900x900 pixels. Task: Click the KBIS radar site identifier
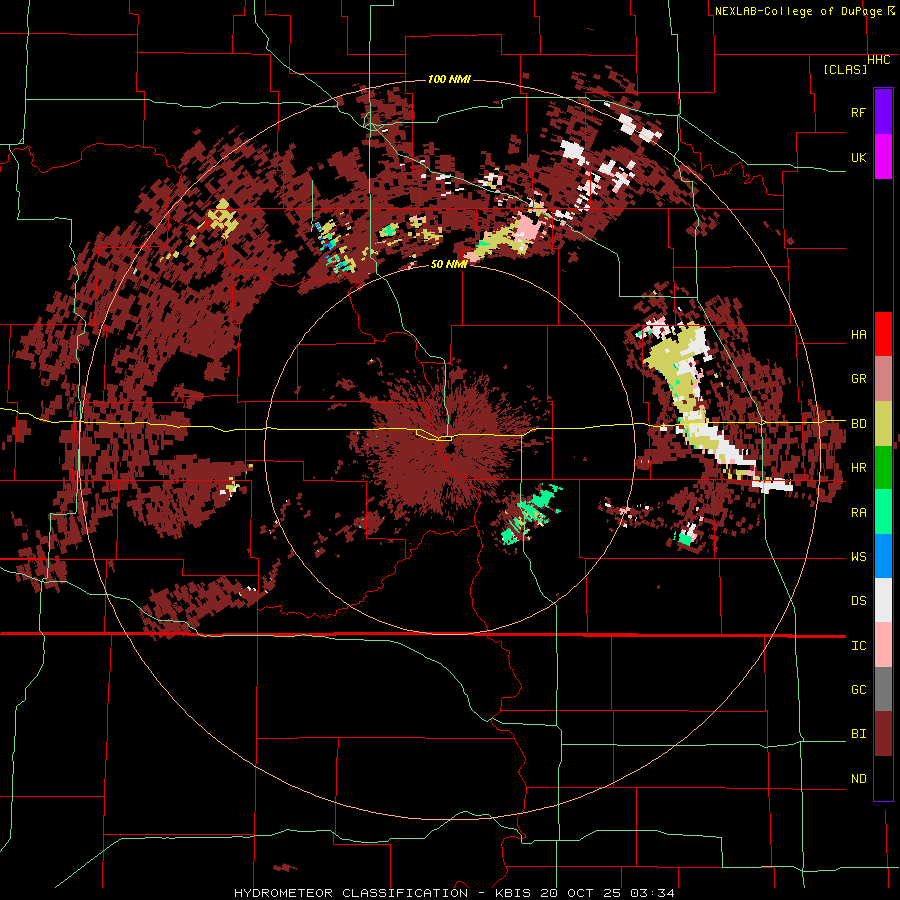coord(515,893)
